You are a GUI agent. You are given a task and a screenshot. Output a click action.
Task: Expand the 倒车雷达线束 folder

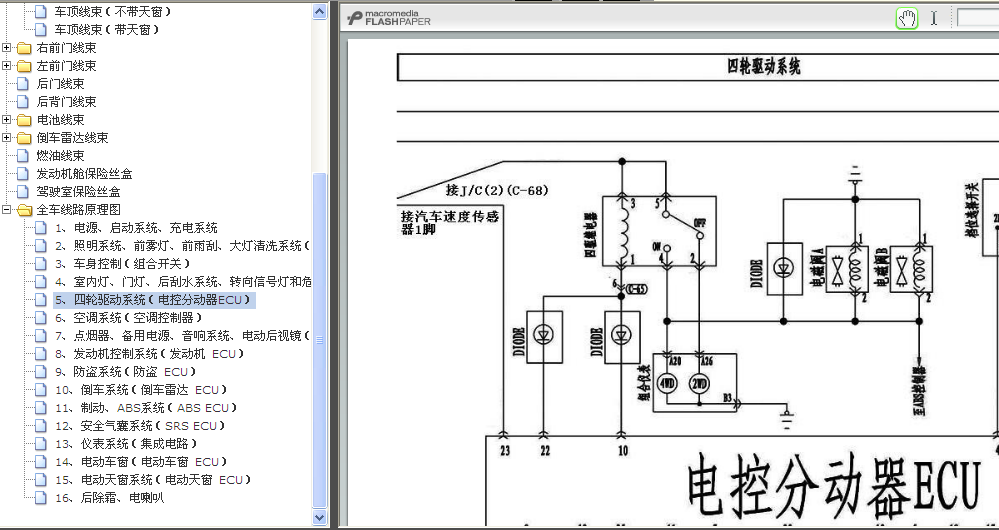6,138
